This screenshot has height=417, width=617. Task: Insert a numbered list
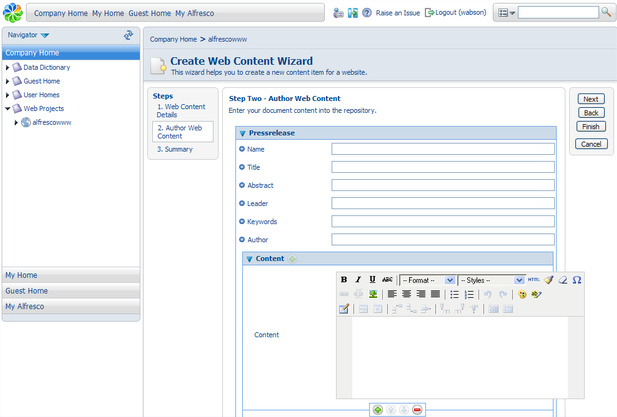coord(469,294)
